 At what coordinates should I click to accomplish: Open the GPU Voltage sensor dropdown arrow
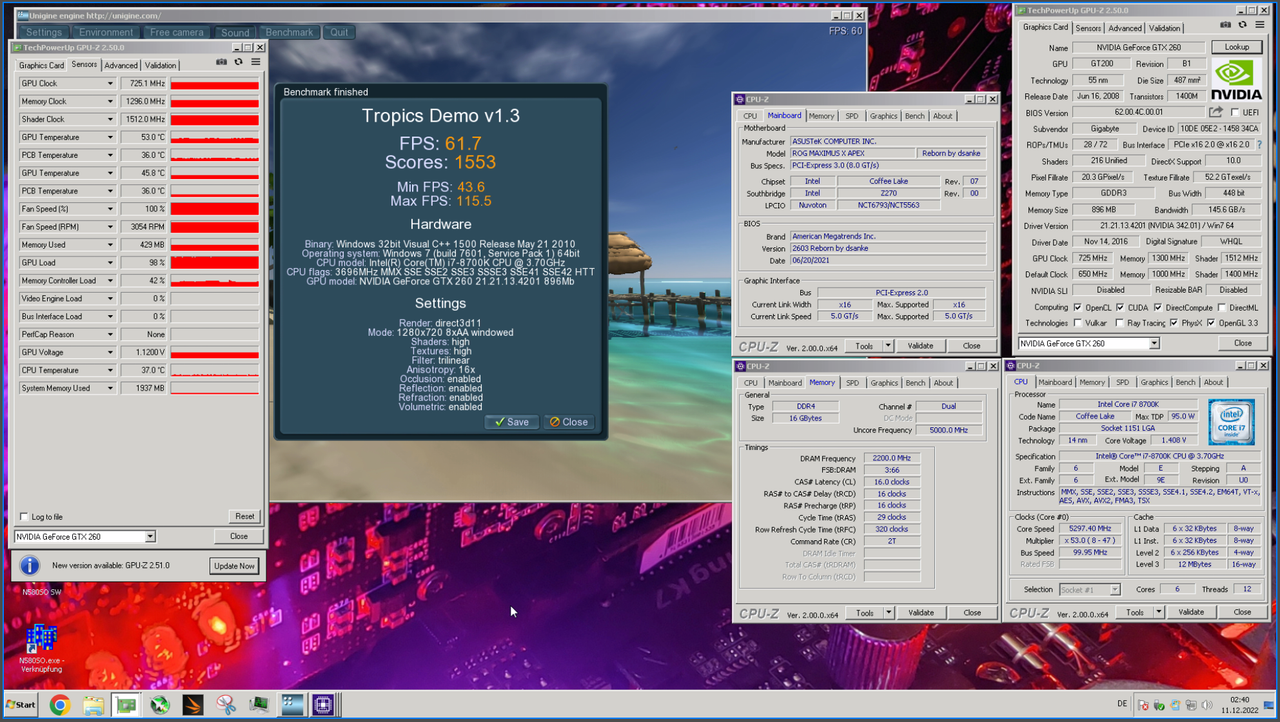pos(110,352)
